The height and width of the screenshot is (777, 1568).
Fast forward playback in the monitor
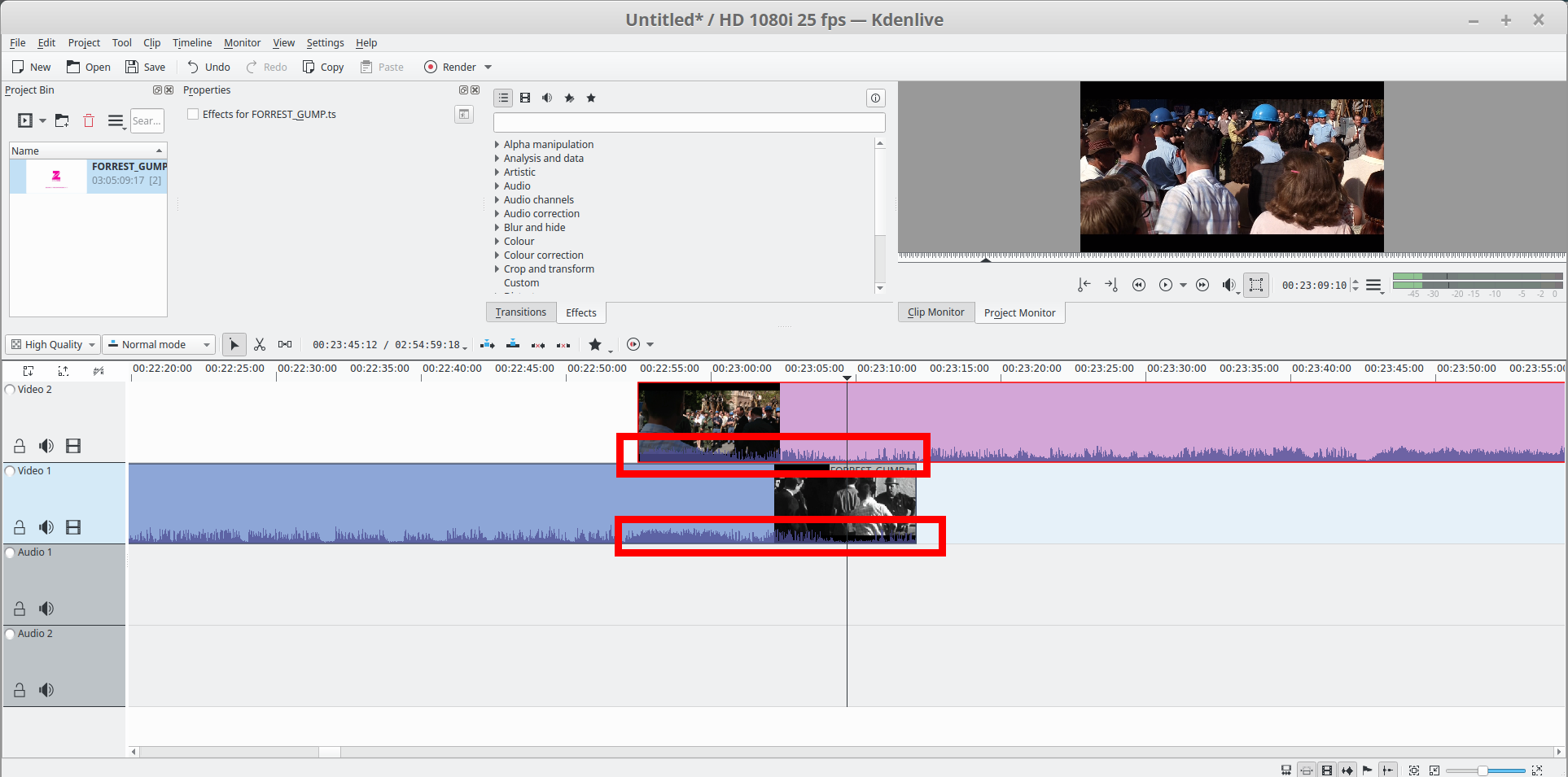(1202, 285)
